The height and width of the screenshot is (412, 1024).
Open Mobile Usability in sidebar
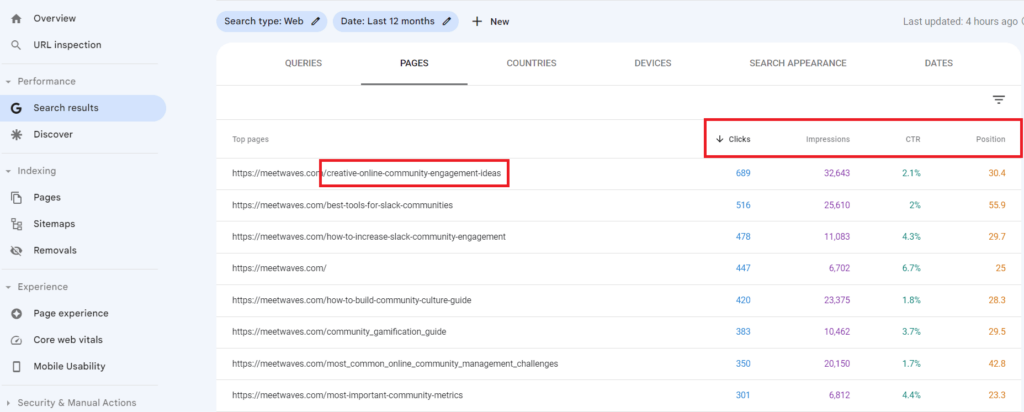[69, 367]
